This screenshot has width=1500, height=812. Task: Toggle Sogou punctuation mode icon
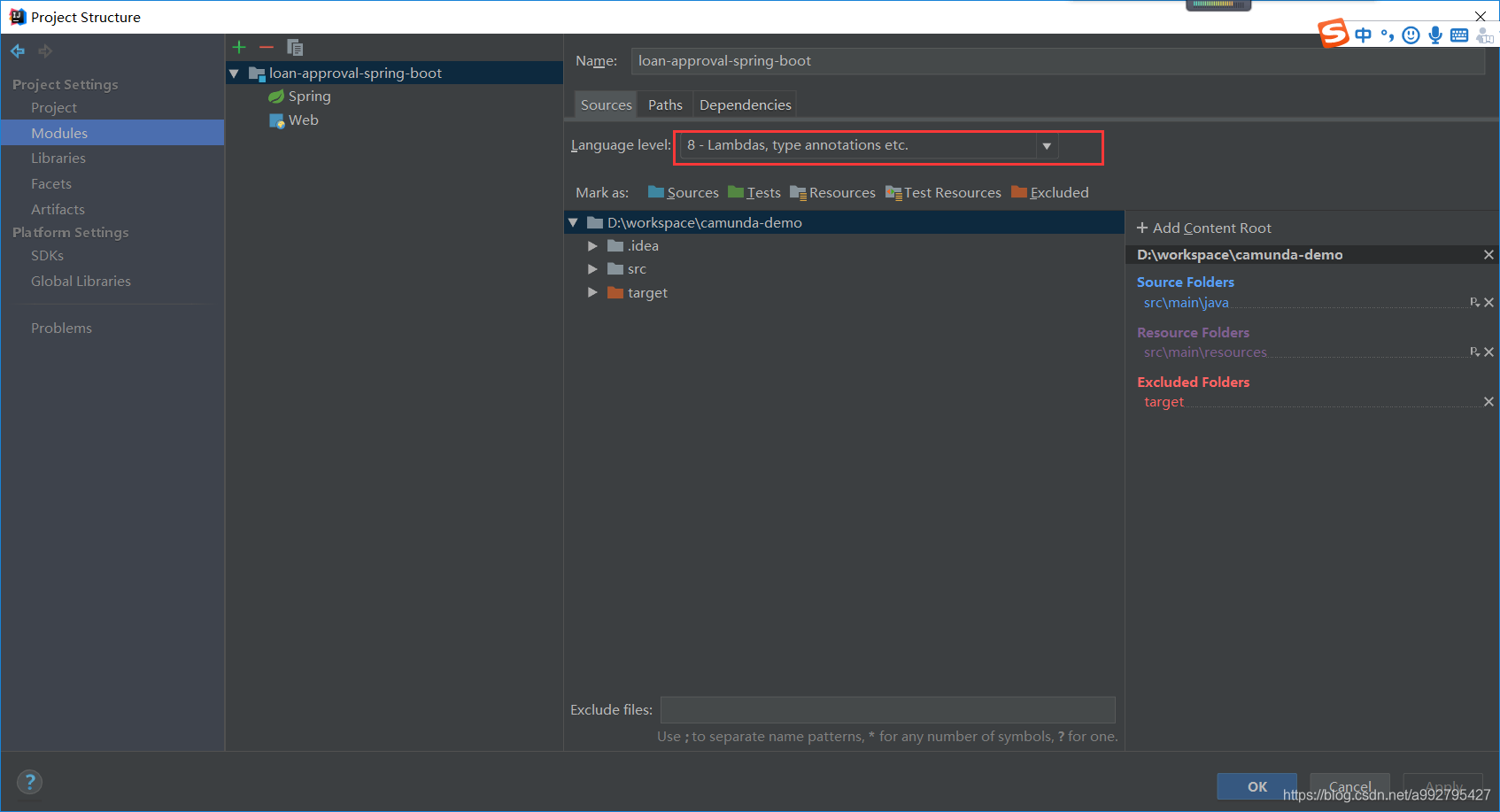1388,35
